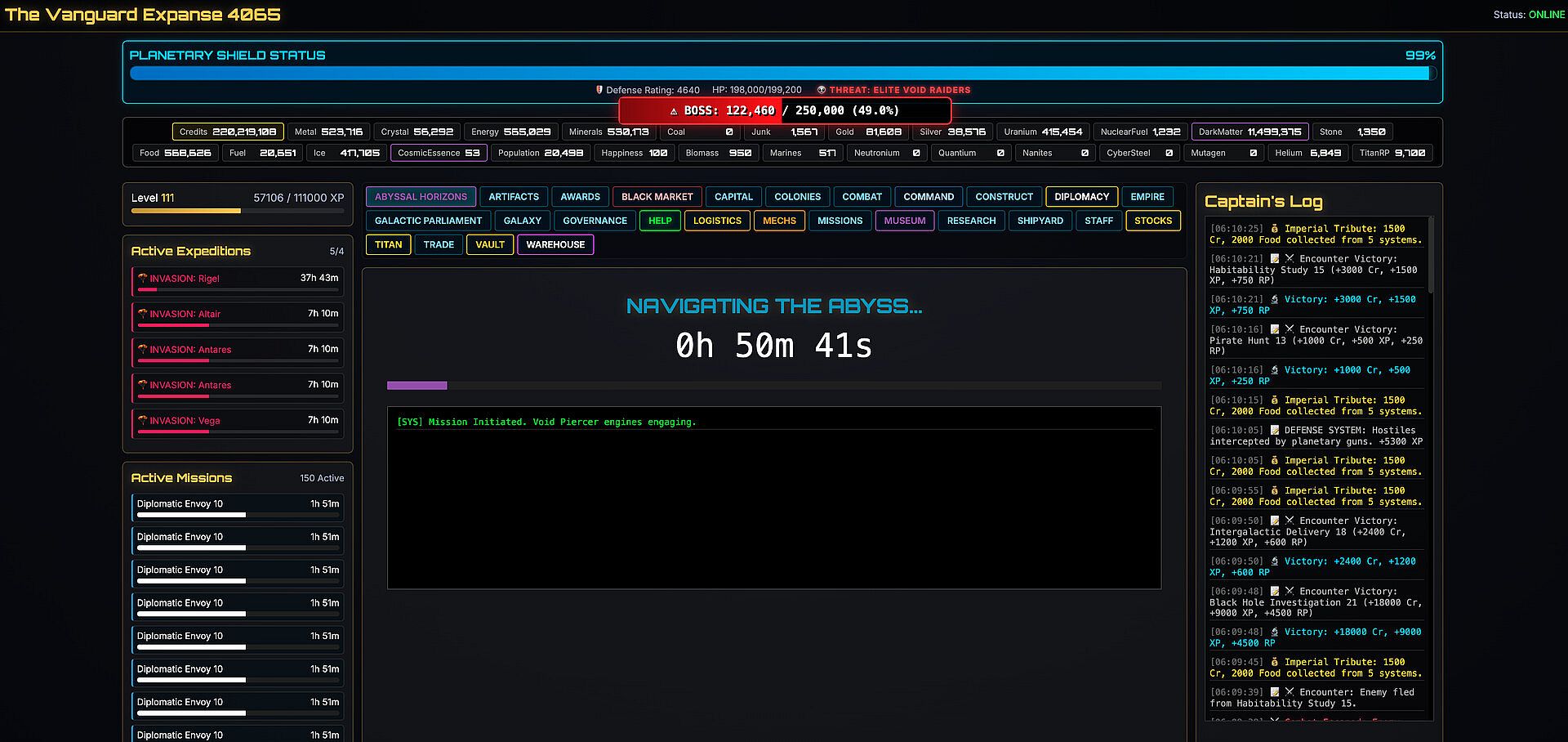Open the Combat tab

(862, 197)
